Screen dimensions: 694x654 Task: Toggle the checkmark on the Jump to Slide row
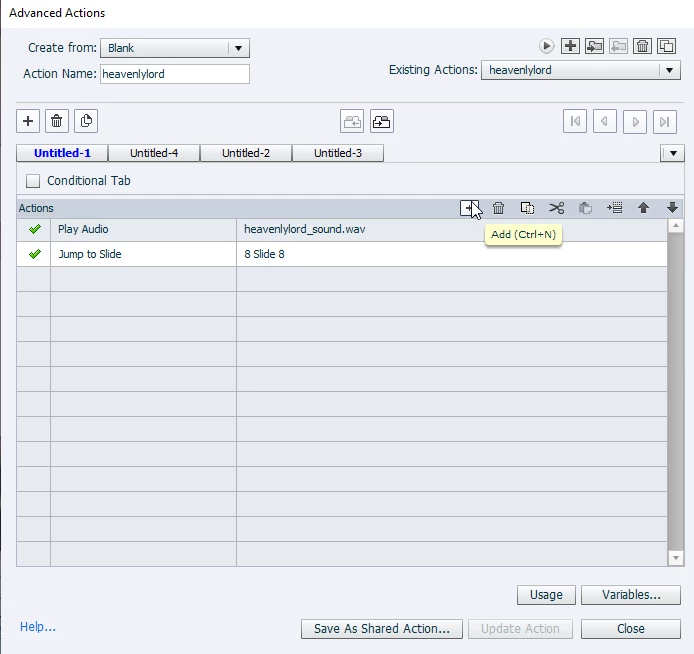(35, 254)
